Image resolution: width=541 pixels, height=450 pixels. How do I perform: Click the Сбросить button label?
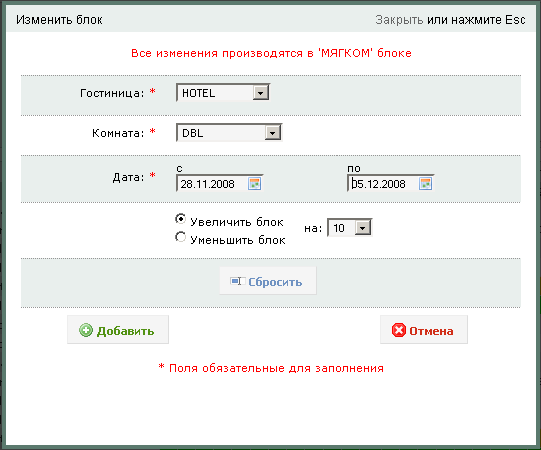pos(275,282)
